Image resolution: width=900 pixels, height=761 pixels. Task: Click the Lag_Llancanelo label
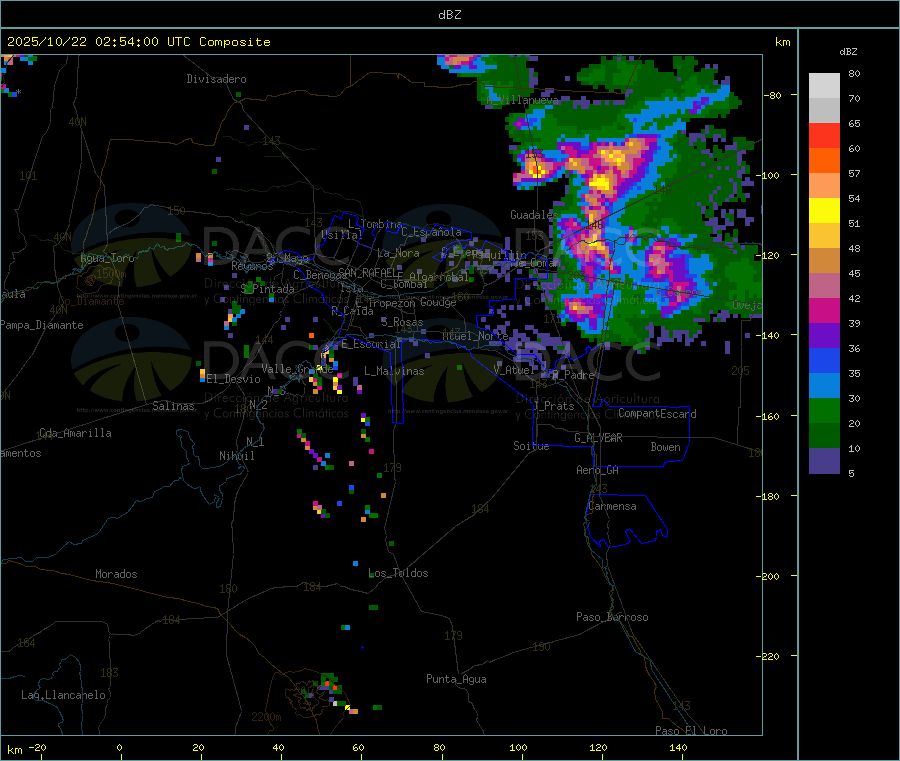[x=64, y=694]
